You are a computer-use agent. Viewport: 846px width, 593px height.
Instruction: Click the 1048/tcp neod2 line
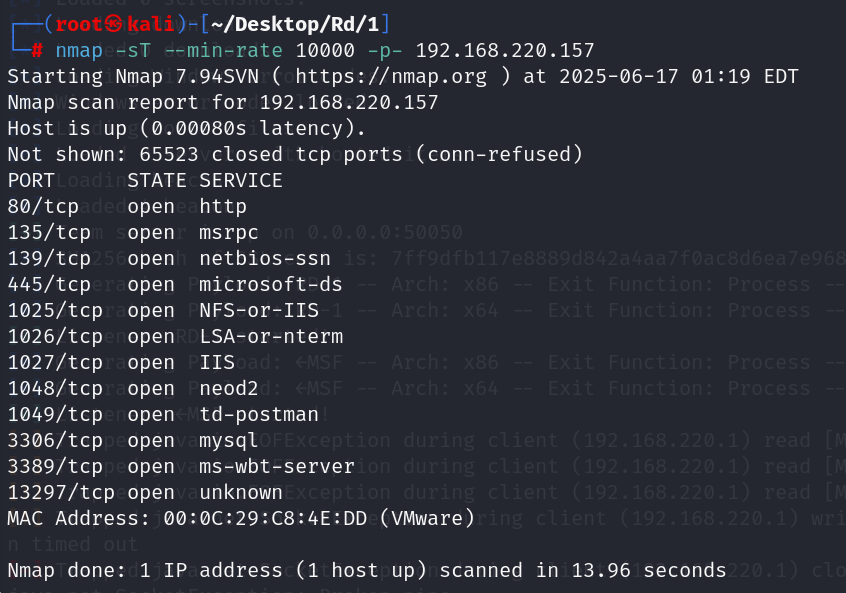[x=112, y=389]
